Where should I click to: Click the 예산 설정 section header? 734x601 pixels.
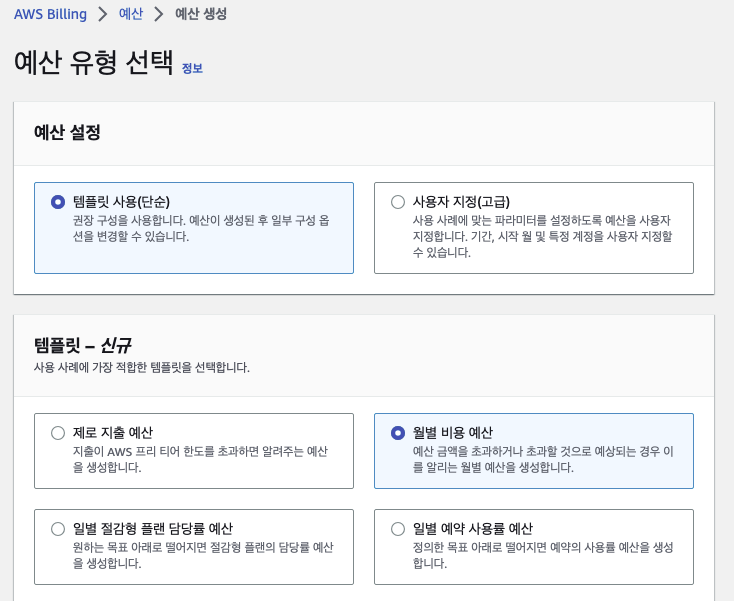[x=67, y=132]
